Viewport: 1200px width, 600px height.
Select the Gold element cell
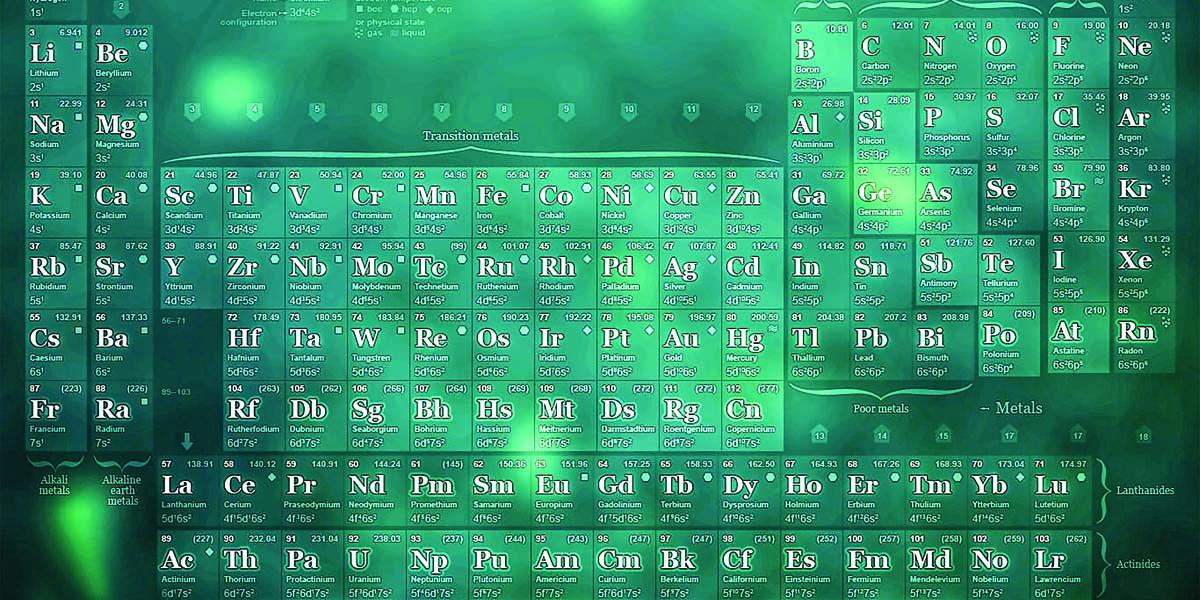[x=690, y=345]
